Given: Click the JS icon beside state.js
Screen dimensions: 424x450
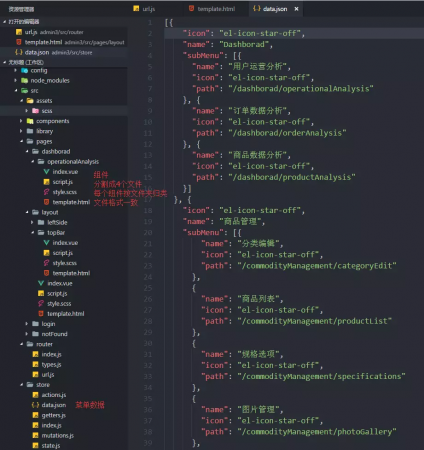Looking at the screenshot, I should (x=35, y=445).
